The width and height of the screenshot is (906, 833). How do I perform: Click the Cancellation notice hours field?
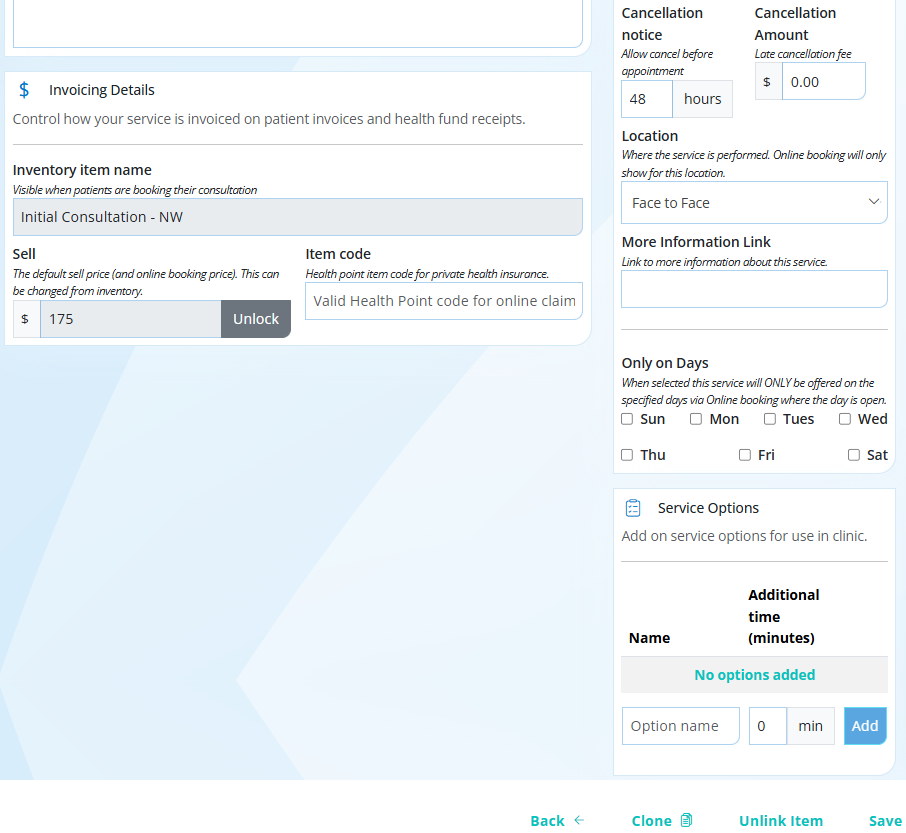647,99
